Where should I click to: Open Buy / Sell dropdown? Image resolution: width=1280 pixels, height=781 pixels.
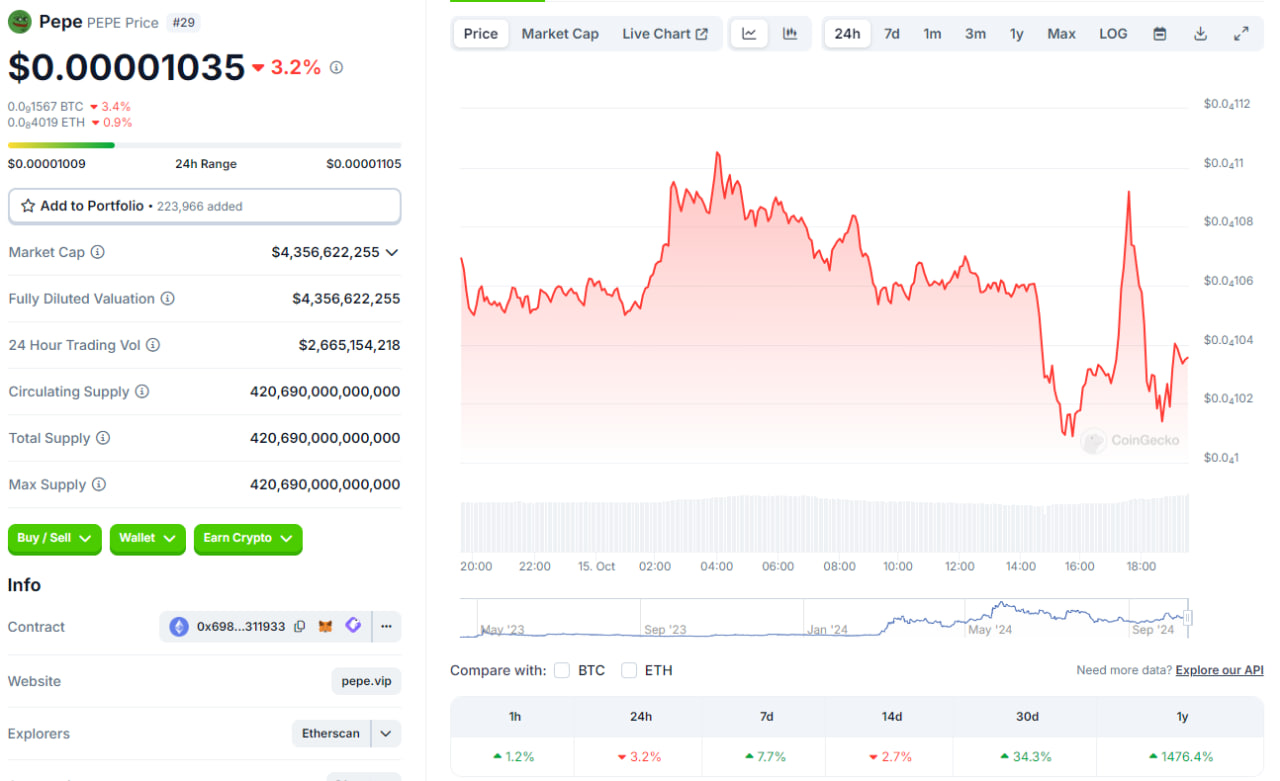55,539
